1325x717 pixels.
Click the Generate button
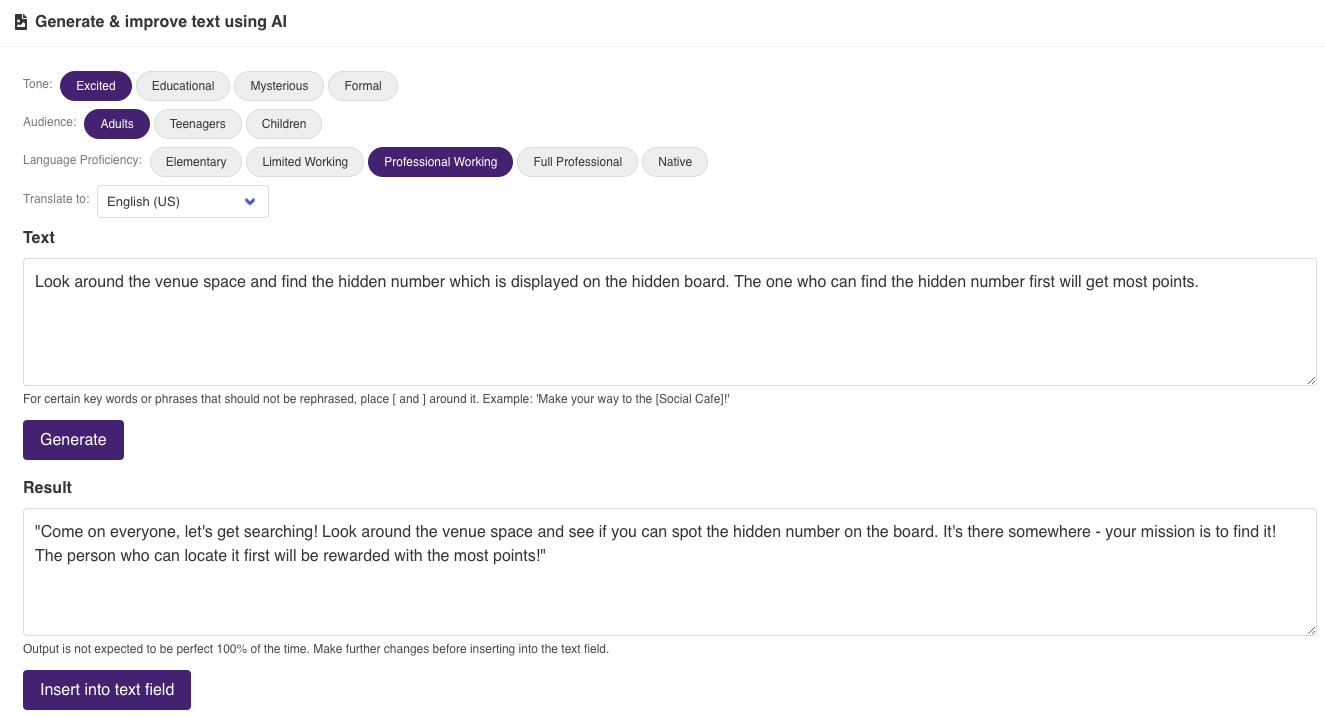click(x=73, y=440)
